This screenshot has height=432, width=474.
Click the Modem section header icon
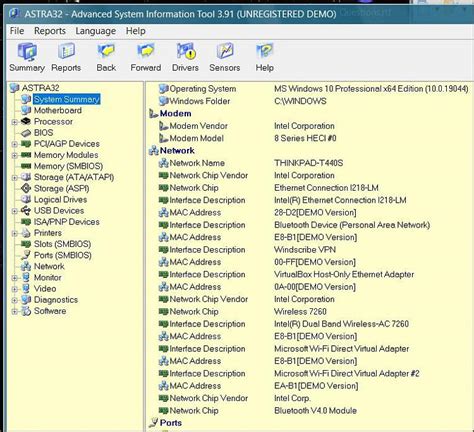click(x=154, y=114)
